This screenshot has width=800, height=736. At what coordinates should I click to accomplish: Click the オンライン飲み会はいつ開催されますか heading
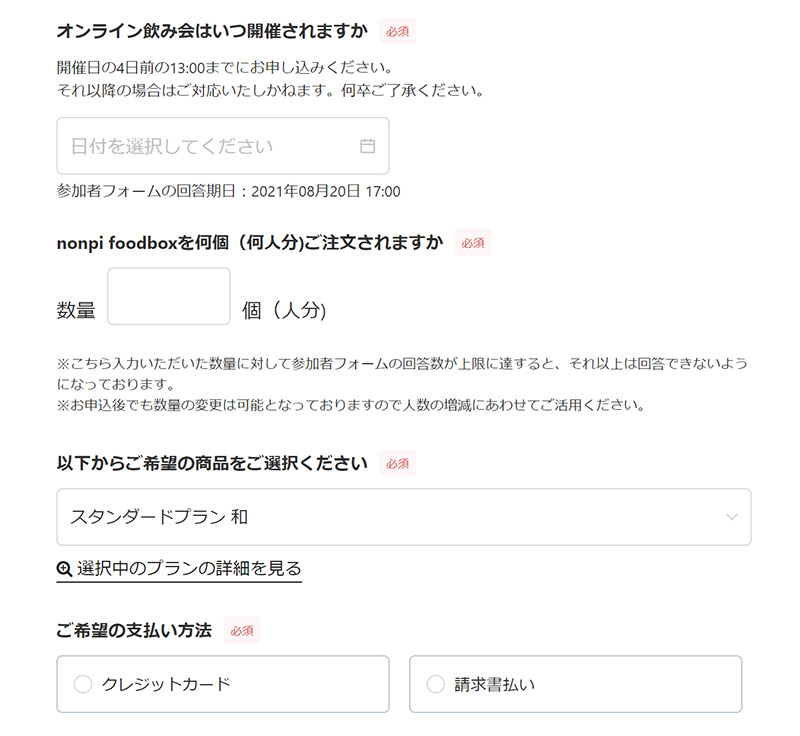(x=212, y=31)
